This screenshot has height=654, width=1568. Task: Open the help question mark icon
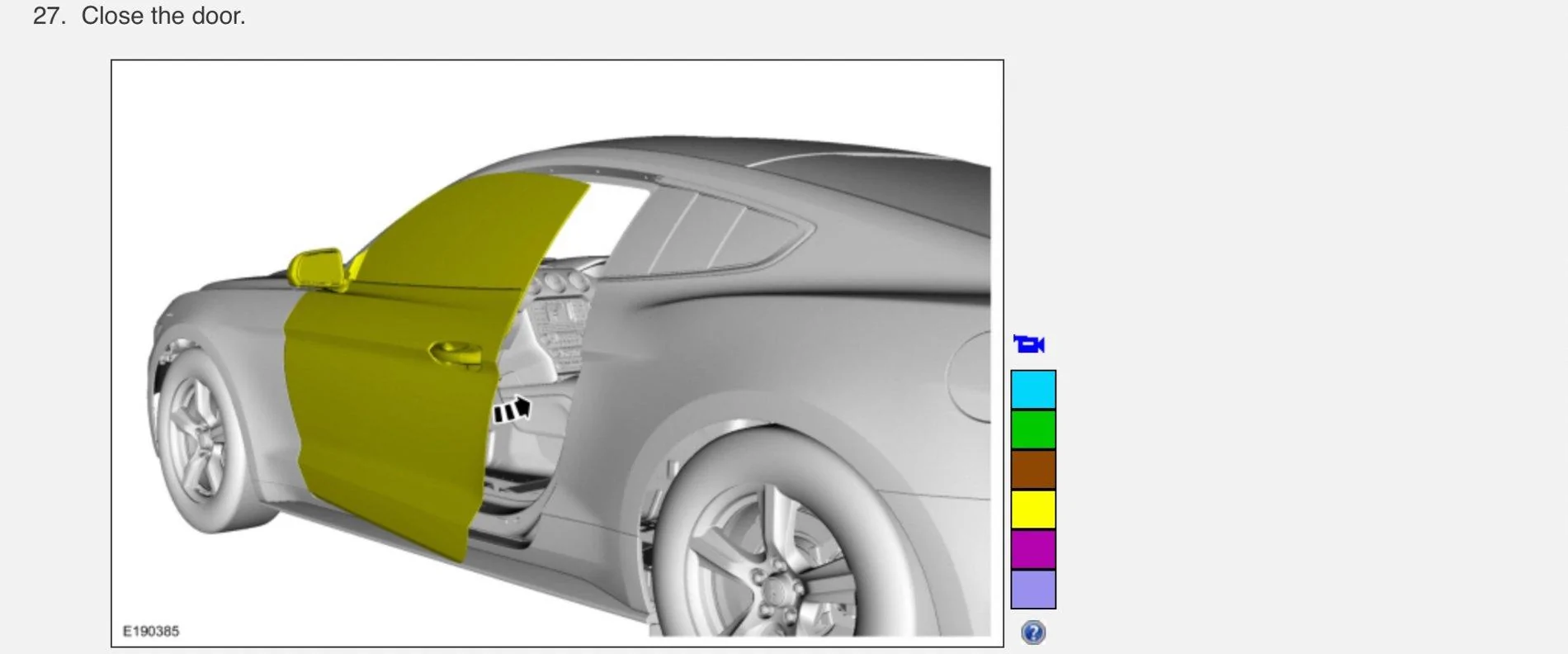[1033, 633]
